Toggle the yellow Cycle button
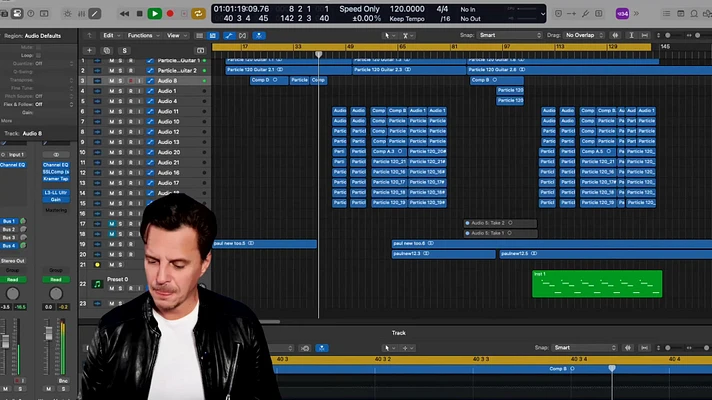The height and width of the screenshot is (400, 712). click(x=198, y=14)
